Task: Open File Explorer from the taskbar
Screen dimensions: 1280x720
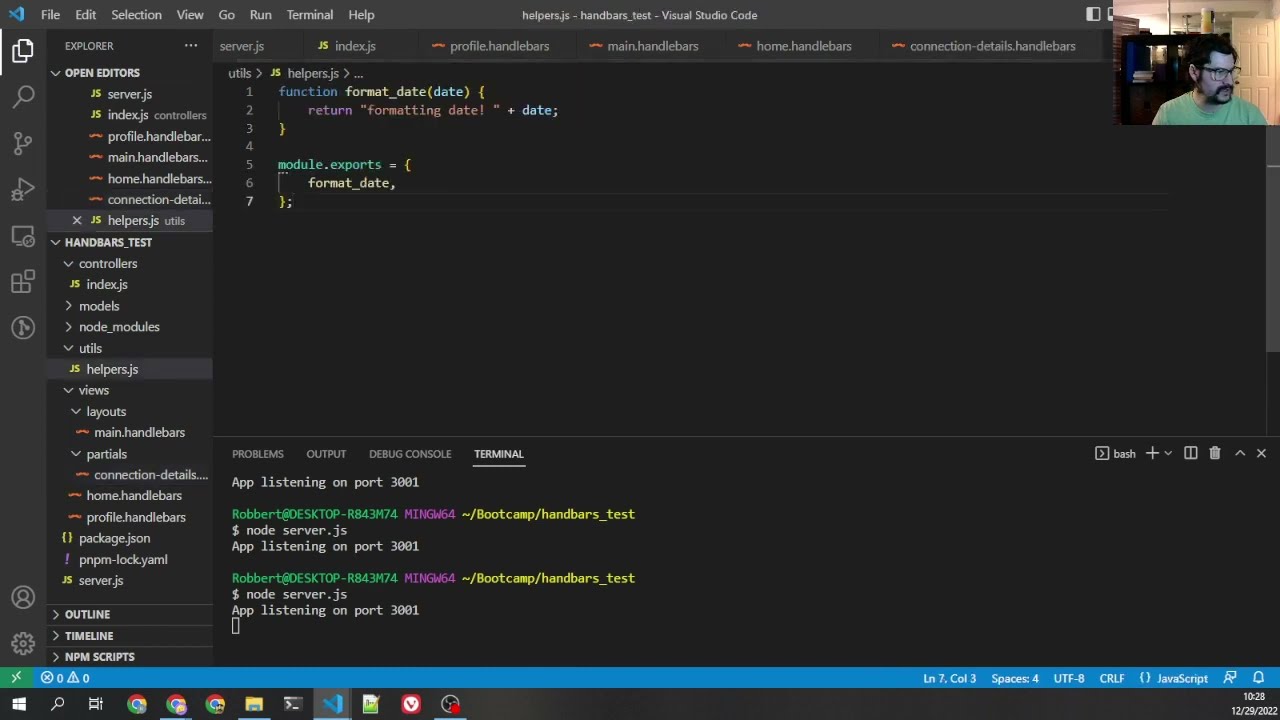Action: pyautogui.click(x=254, y=704)
